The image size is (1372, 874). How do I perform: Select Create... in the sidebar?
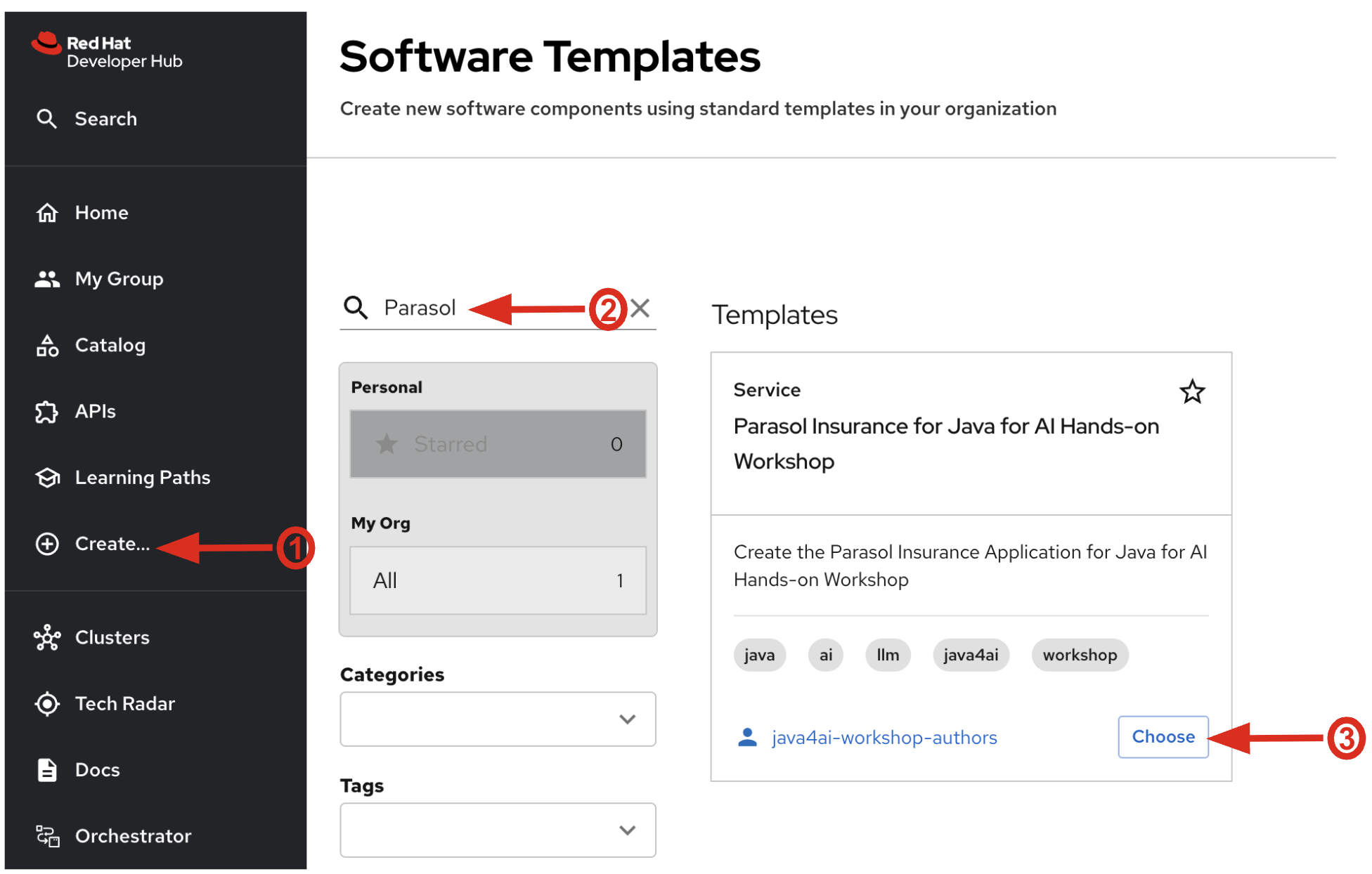click(x=112, y=544)
